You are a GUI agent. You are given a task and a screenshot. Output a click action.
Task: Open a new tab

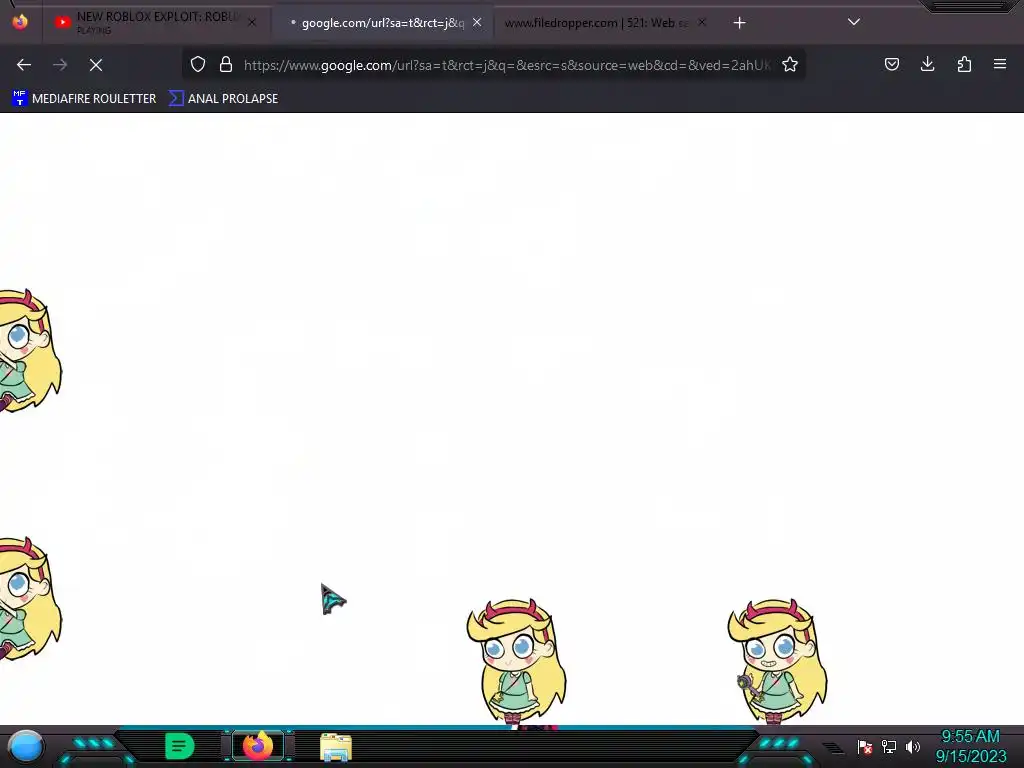pos(739,23)
